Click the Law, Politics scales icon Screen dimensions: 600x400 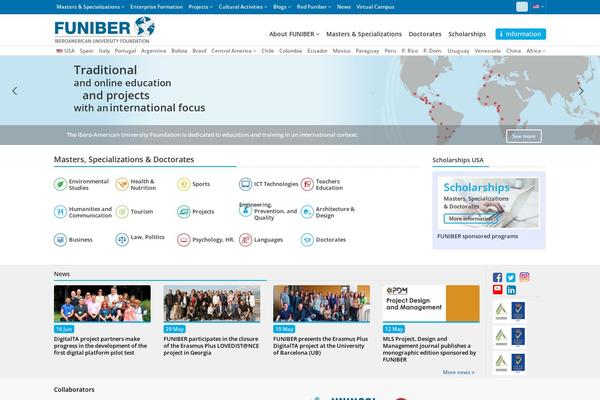pyautogui.click(x=122, y=240)
